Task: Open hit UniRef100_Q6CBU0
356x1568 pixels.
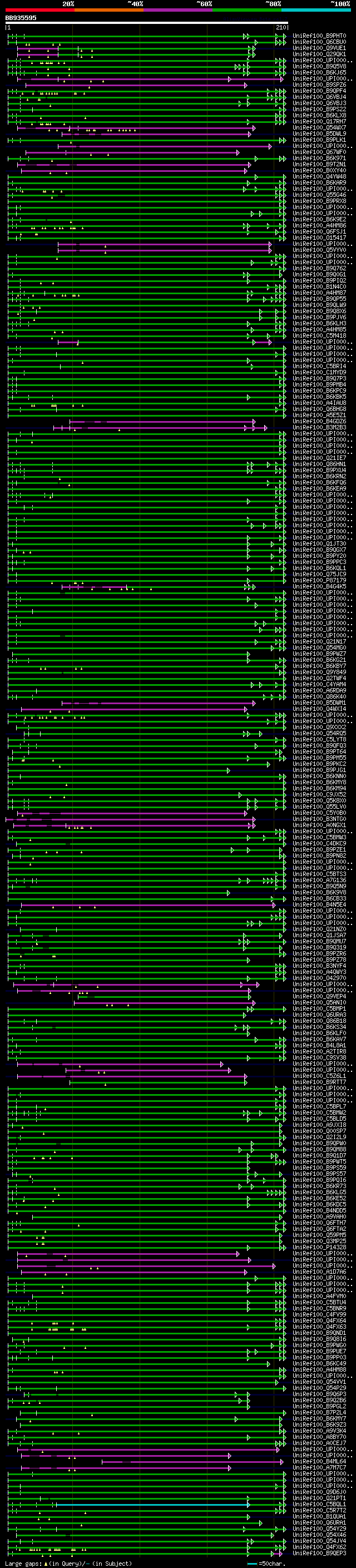Action: point(319,42)
